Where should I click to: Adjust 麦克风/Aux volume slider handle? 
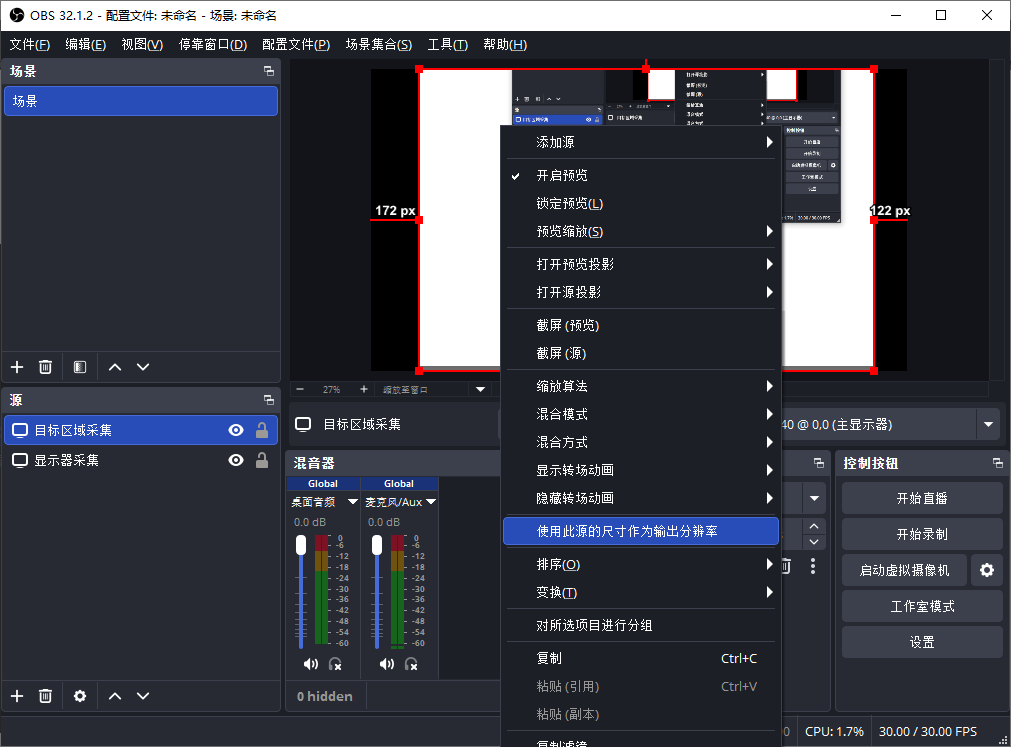click(377, 545)
